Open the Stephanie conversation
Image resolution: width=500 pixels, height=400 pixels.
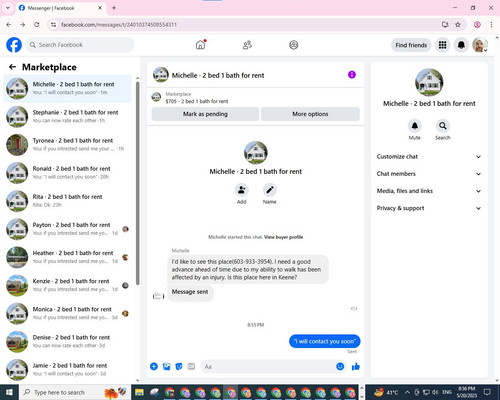pos(68,117)
